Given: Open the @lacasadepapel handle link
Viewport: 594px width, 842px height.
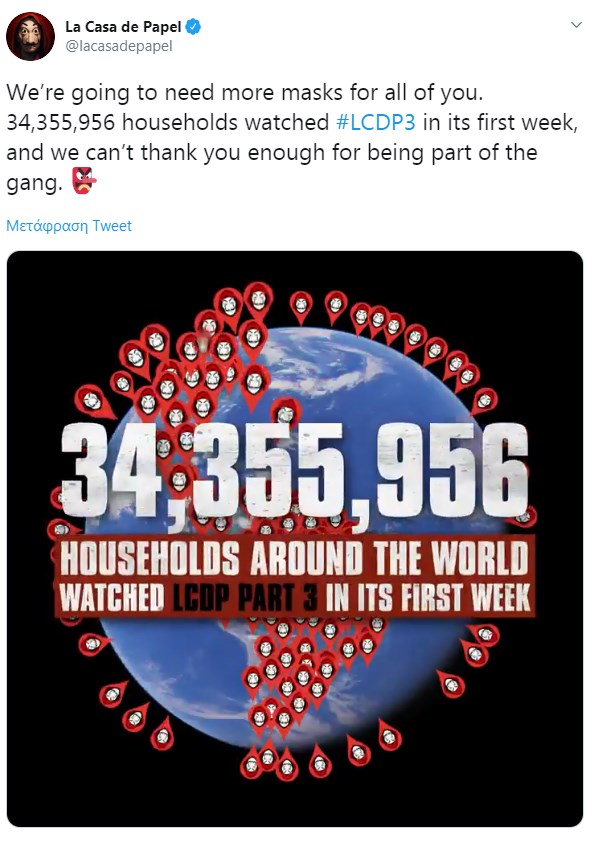Looking at the screenshot, I should 119,47.
